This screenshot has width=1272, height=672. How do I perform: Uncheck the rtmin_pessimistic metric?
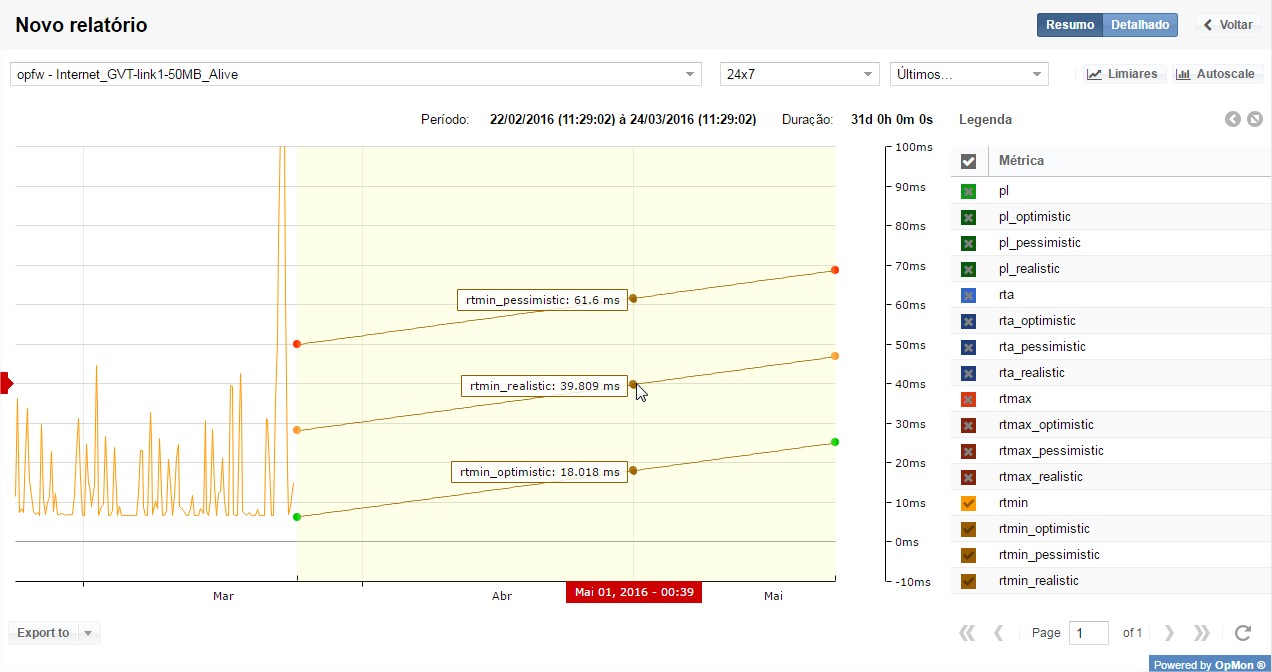[x=968, y=555]
